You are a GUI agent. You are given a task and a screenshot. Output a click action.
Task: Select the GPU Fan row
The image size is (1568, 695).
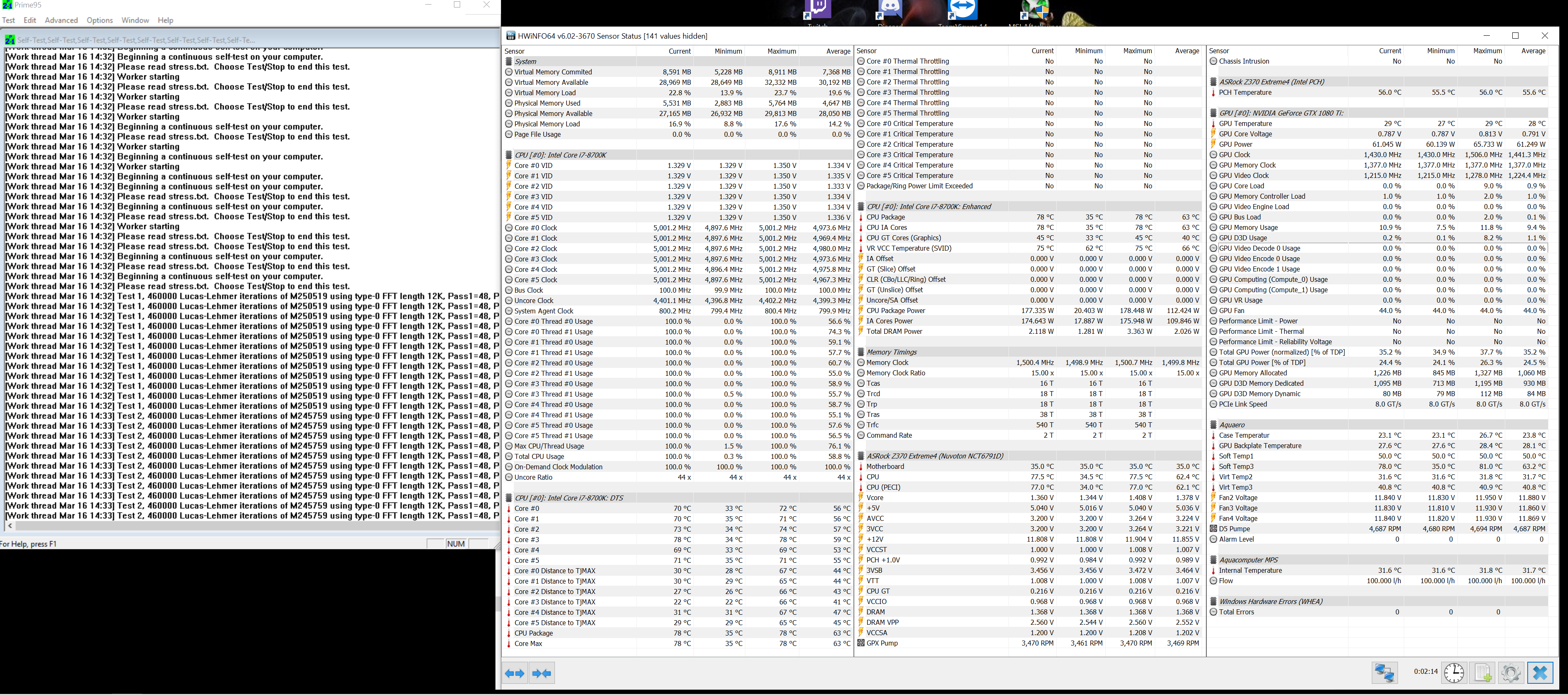point(1378,311)
